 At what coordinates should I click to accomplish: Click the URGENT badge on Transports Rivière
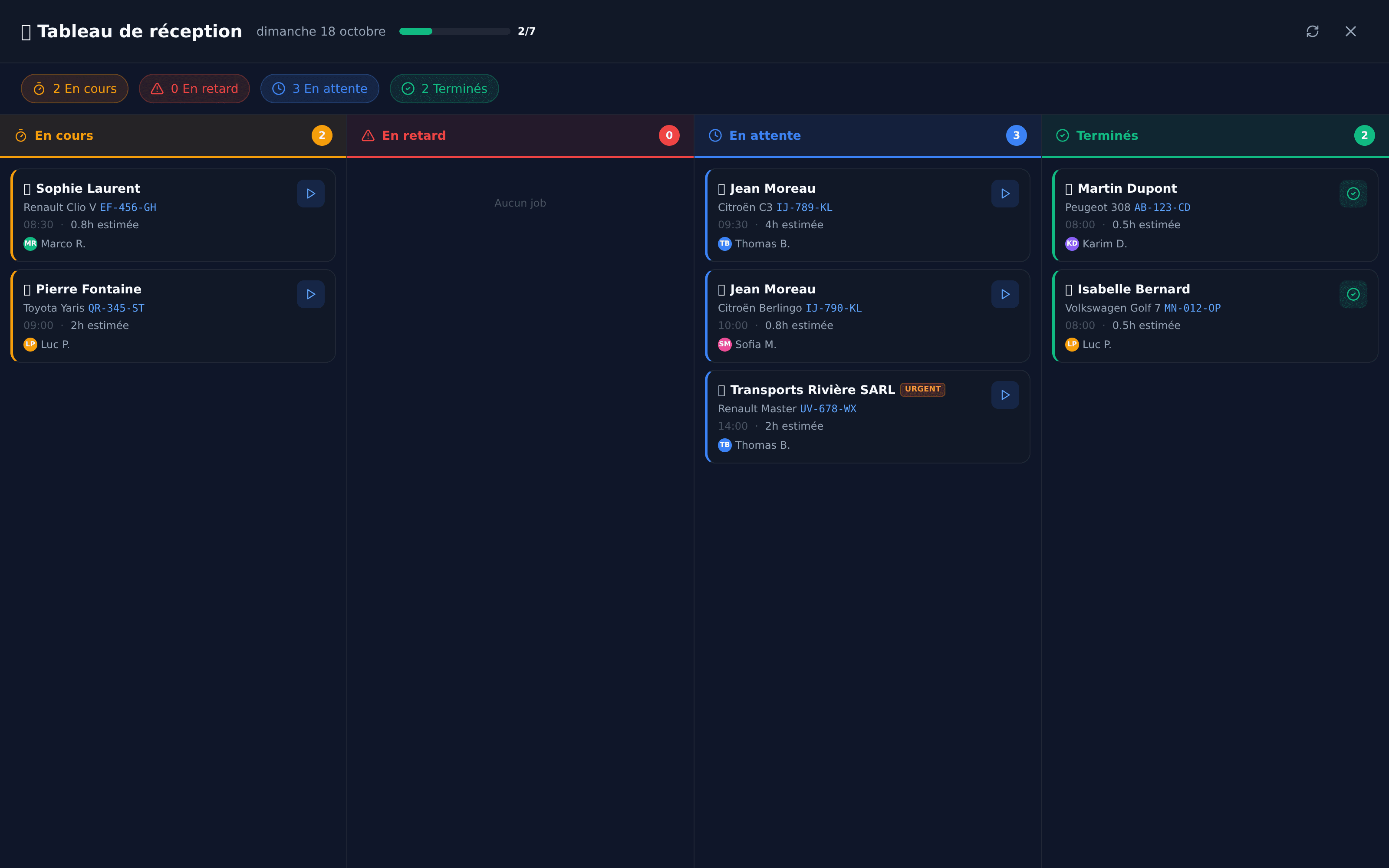pos(922,389)
